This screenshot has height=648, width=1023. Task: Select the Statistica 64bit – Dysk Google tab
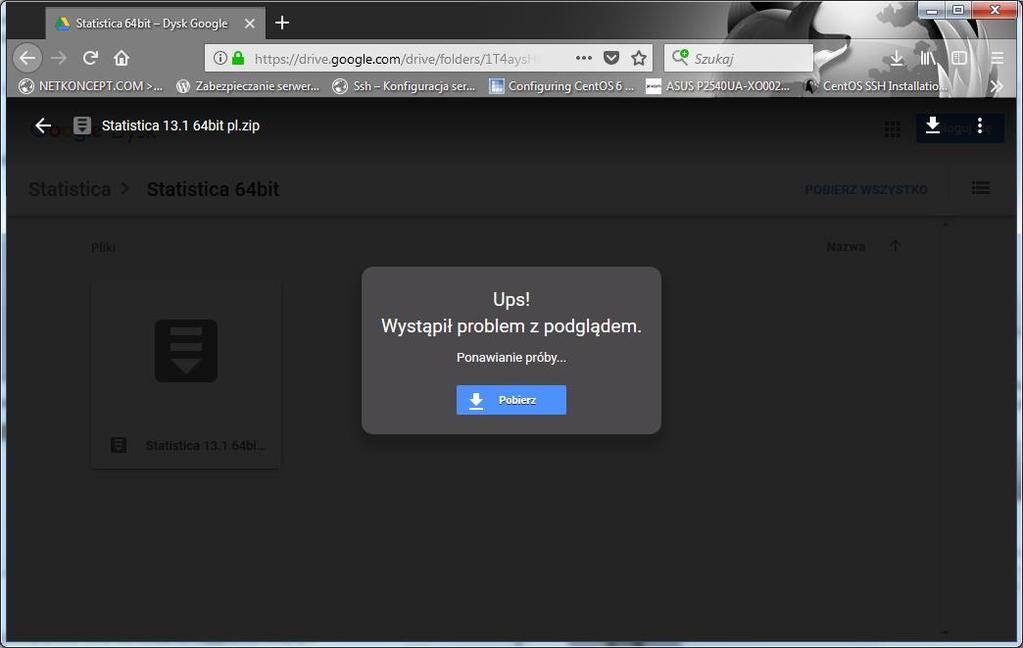pyautogui.click(x=155, y=23)
